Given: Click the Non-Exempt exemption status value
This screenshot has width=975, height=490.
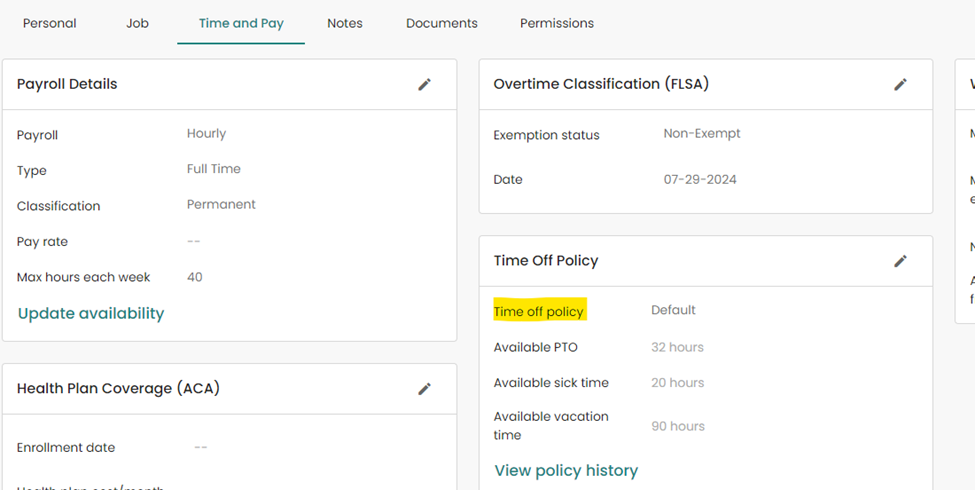Looking at the screenshot, I should pos(702,133).
